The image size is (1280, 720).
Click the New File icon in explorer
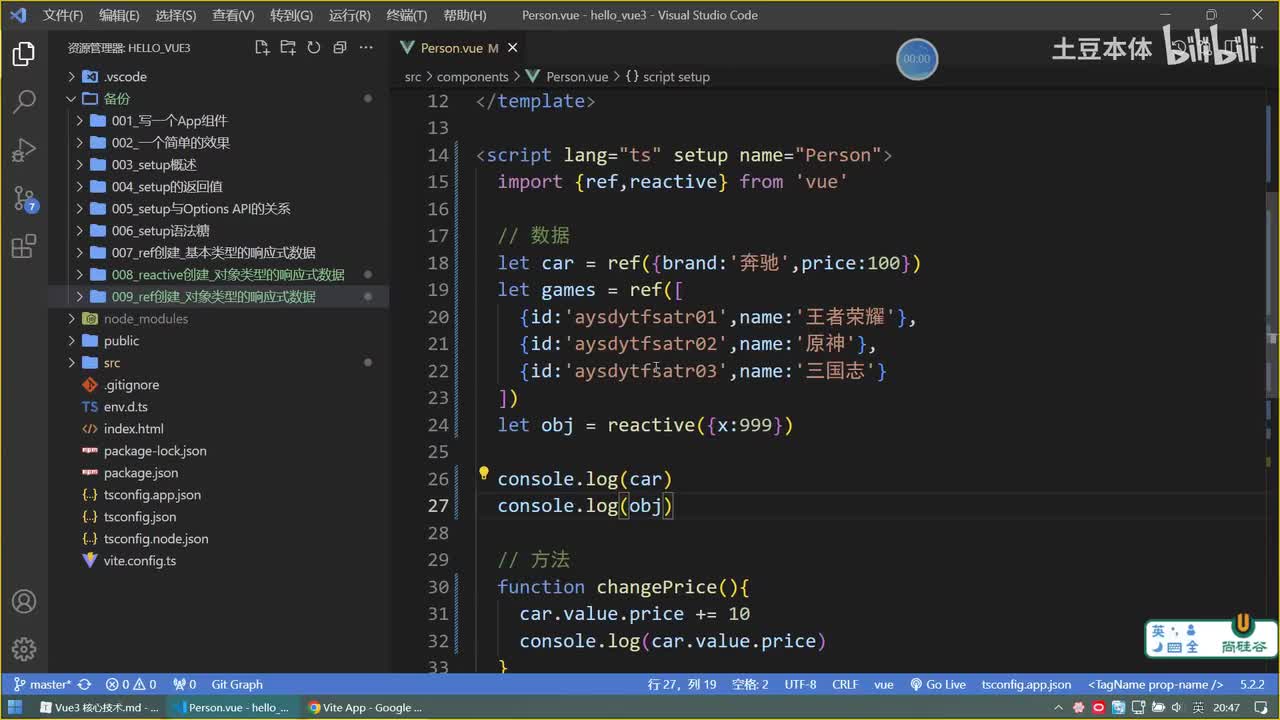click(x=262, y=48)
